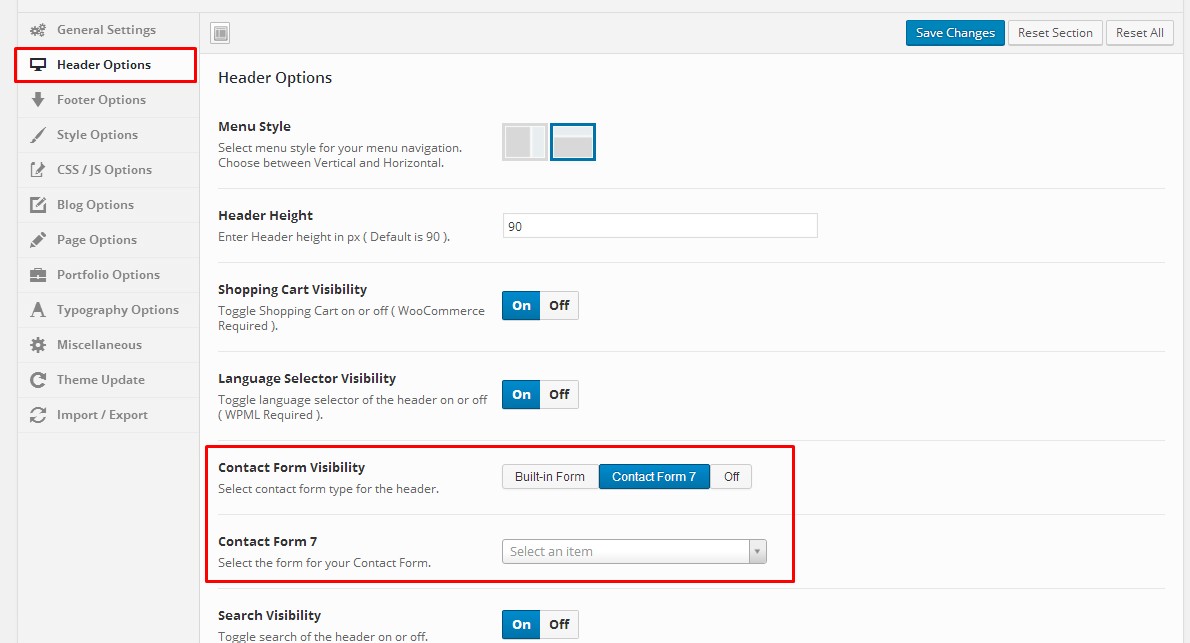
Task: Open Footer Options via its arrow icon
Action: pyautogui.click(x=38, y=99)
